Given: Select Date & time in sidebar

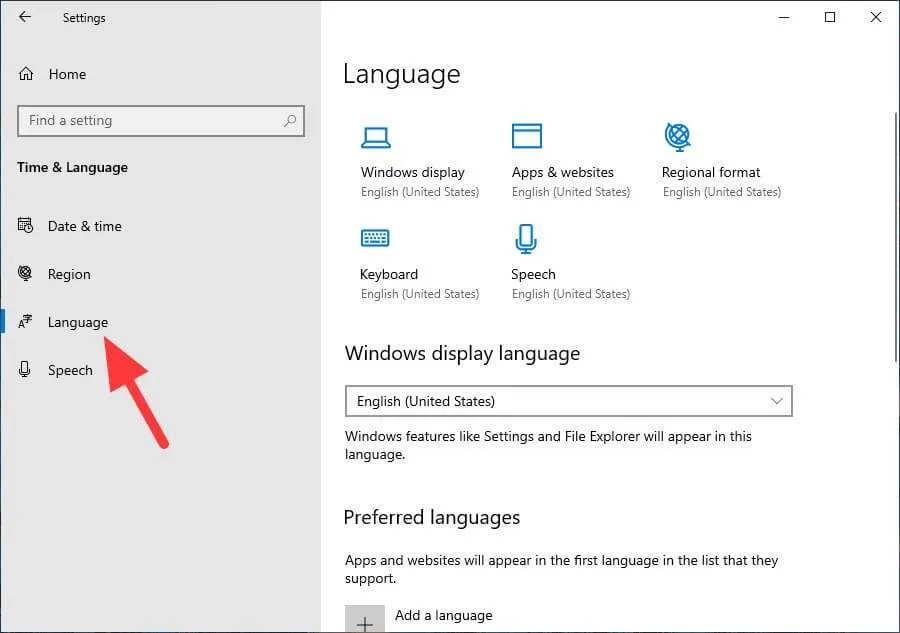Looking at the screenshot, I should pyautogui.click(x=84, y=226).
